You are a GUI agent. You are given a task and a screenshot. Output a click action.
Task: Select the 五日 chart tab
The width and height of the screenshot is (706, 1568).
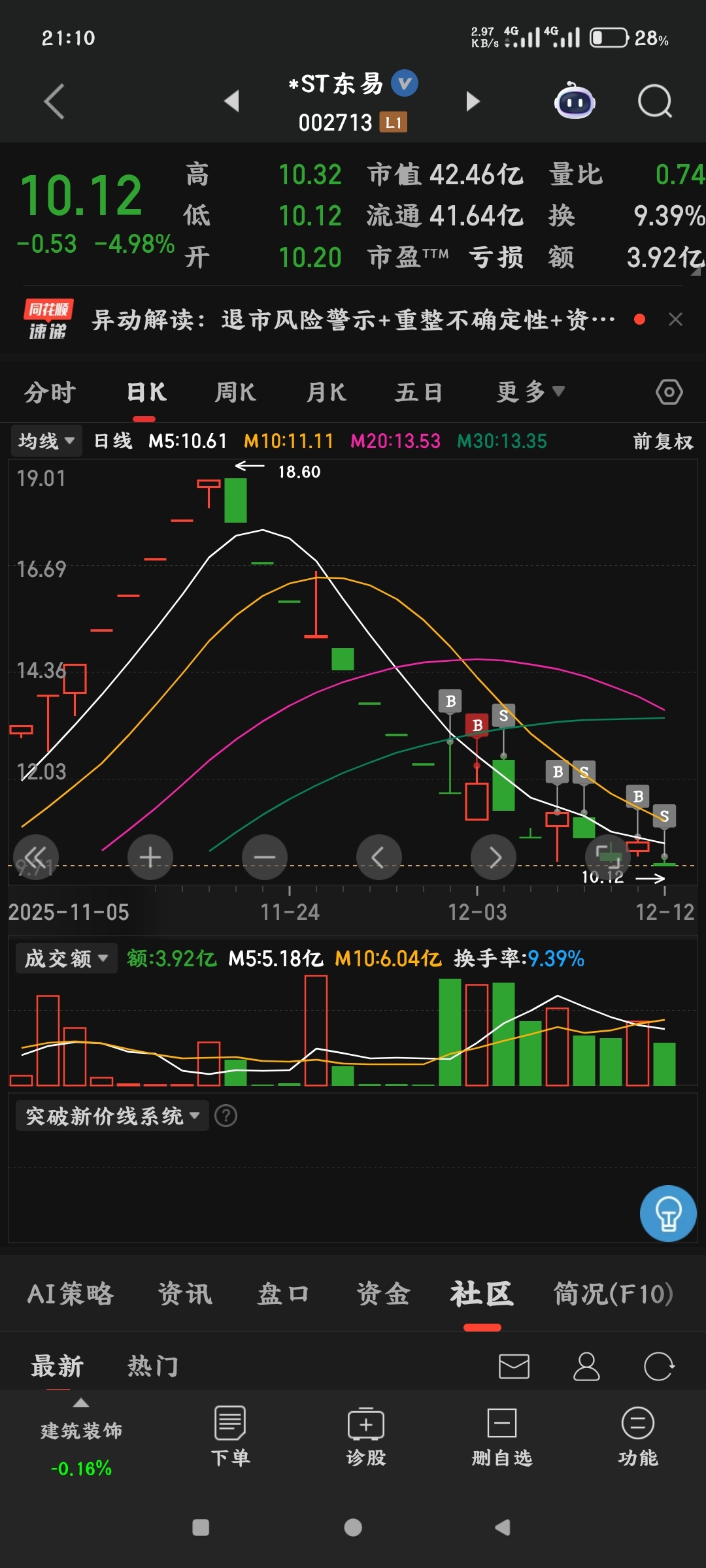(419, 393)
